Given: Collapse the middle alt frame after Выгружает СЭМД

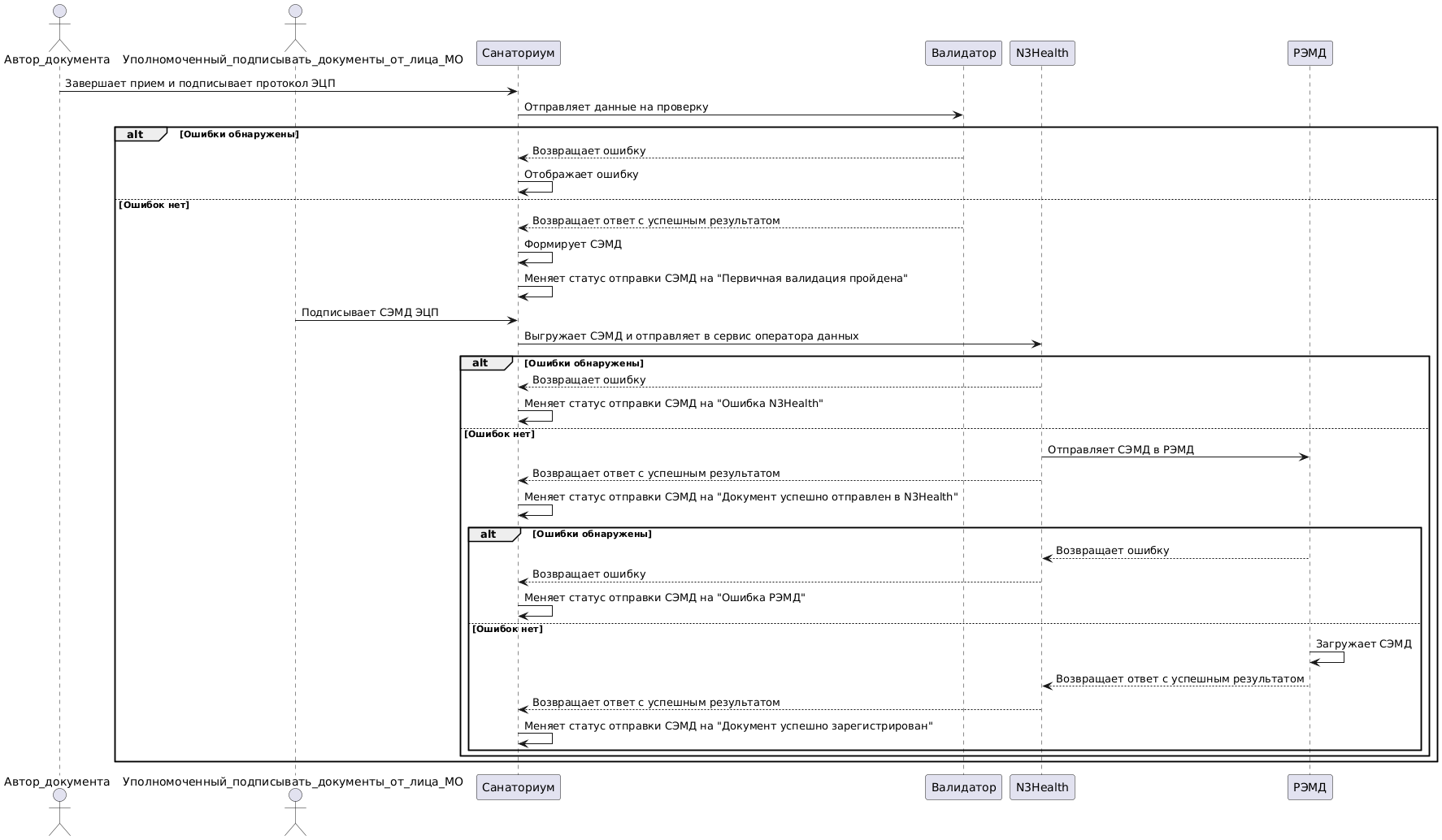Looking at the screenshot, I should [x=480, y=363].
